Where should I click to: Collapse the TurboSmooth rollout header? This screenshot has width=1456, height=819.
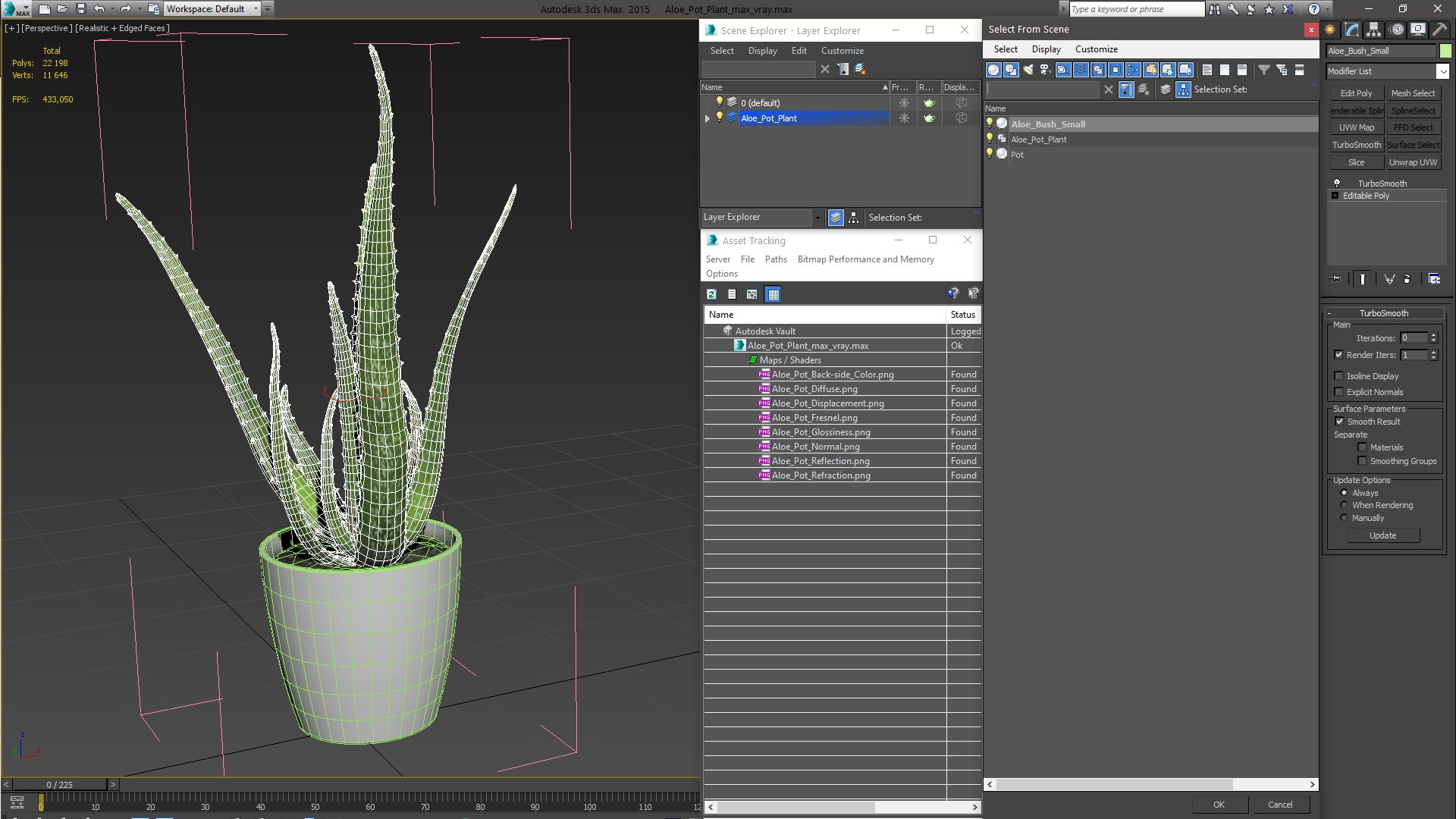pos(1384,313)
